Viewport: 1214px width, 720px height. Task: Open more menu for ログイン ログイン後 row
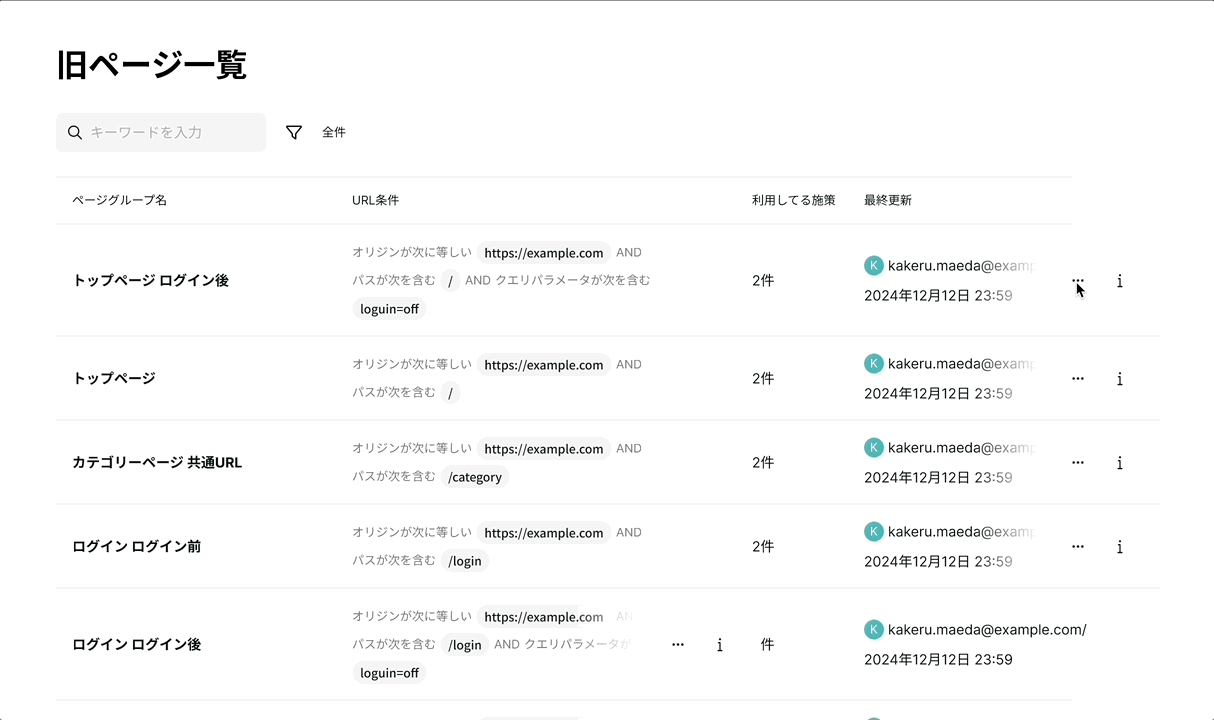coord(678,645)
